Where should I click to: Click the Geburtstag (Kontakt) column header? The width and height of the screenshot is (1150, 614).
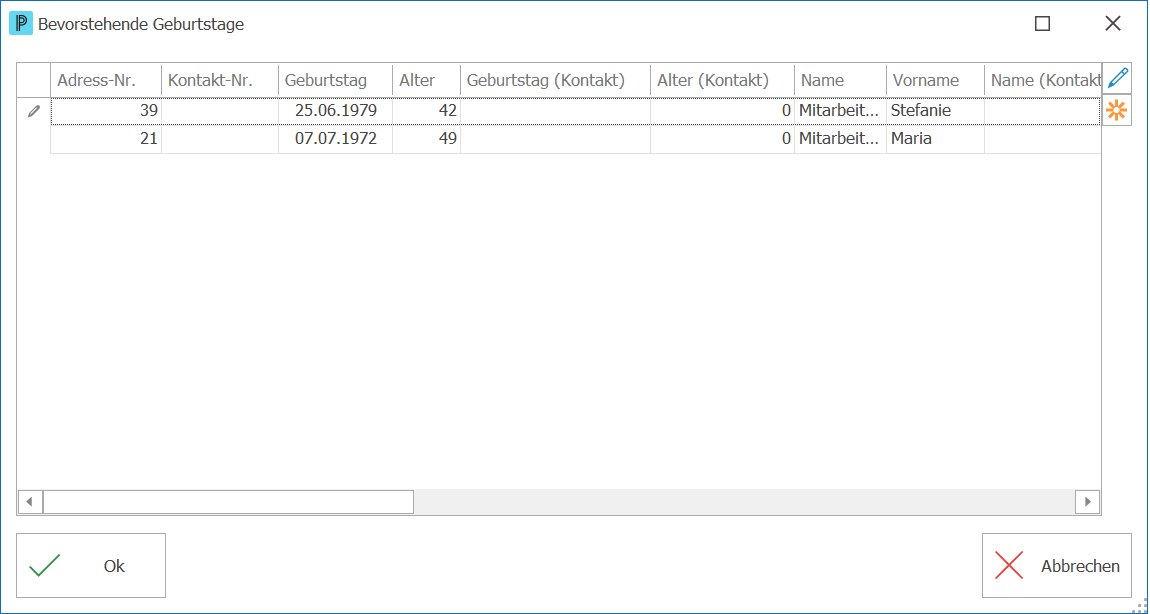point(555,80)
